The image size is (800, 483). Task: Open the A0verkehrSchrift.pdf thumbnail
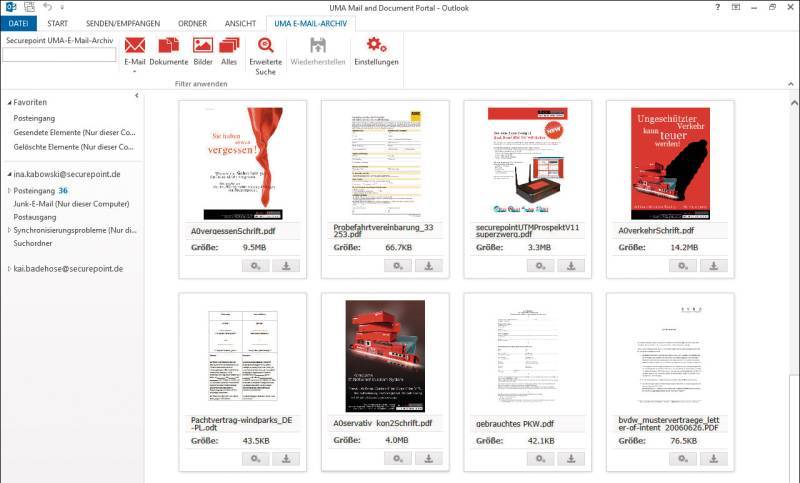click(670, 163)
